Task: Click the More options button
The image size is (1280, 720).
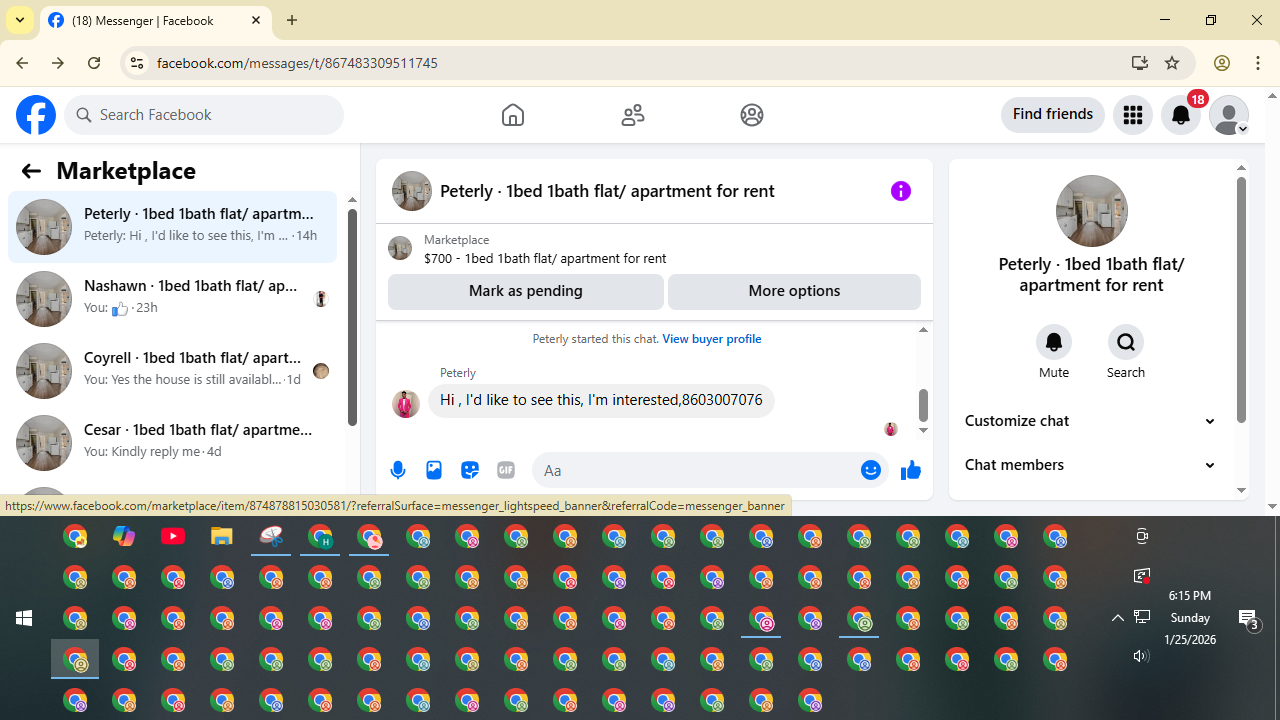Action: pos(794,291)
